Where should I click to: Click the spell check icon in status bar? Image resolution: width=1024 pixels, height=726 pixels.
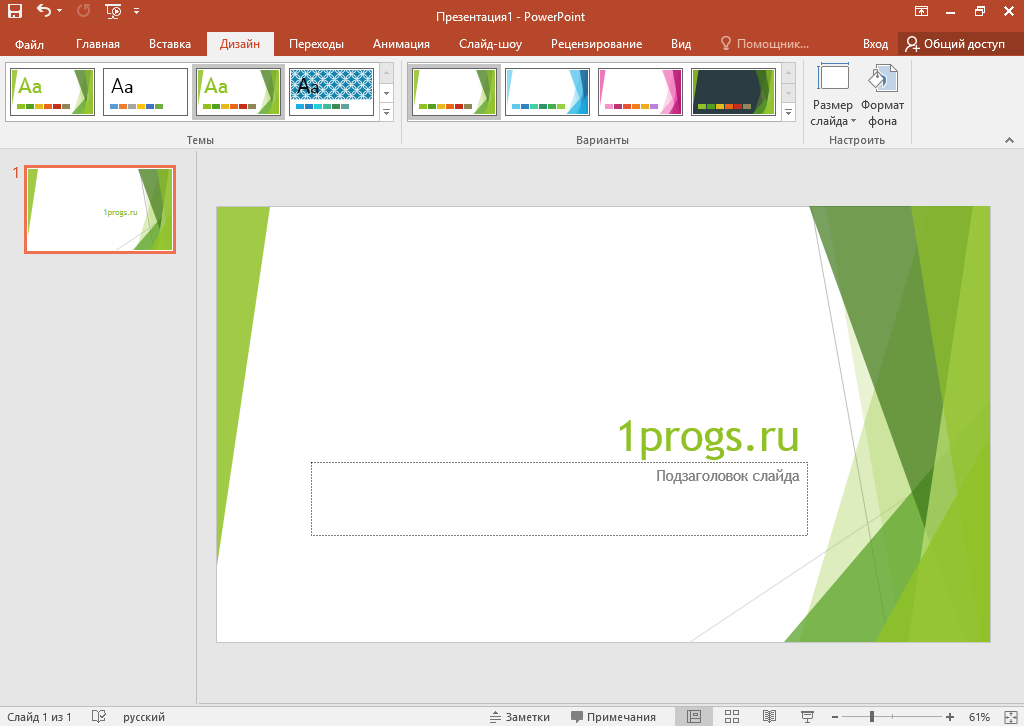[99, 717]
